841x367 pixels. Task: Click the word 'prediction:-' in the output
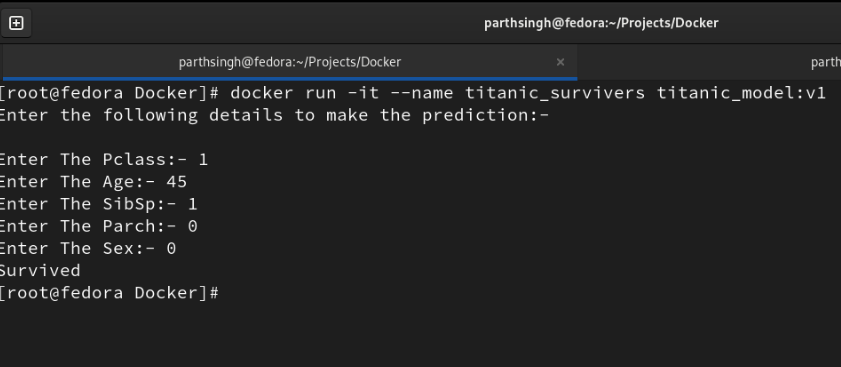(485, 115)
